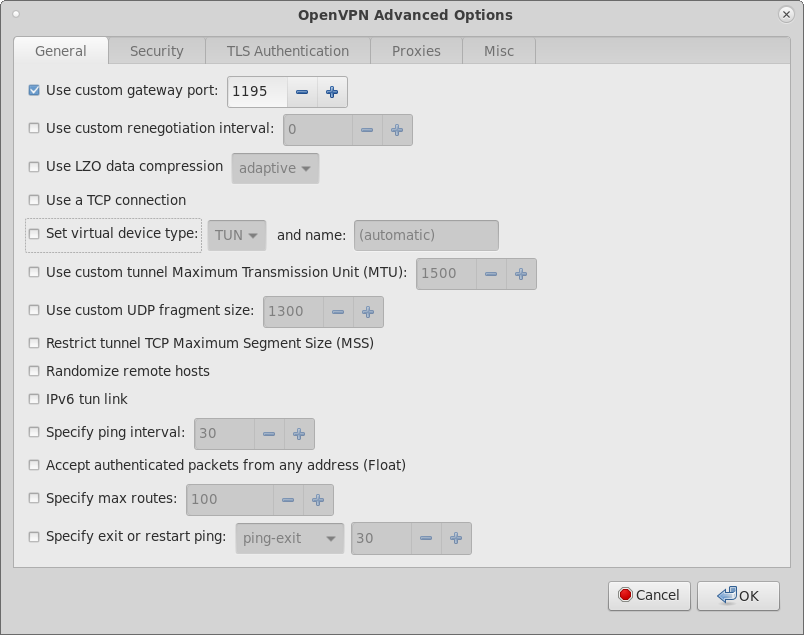This screenshot has width=804, height=635.
Task: Uncheck Use custom gateway port
Action: click(34, 90)
